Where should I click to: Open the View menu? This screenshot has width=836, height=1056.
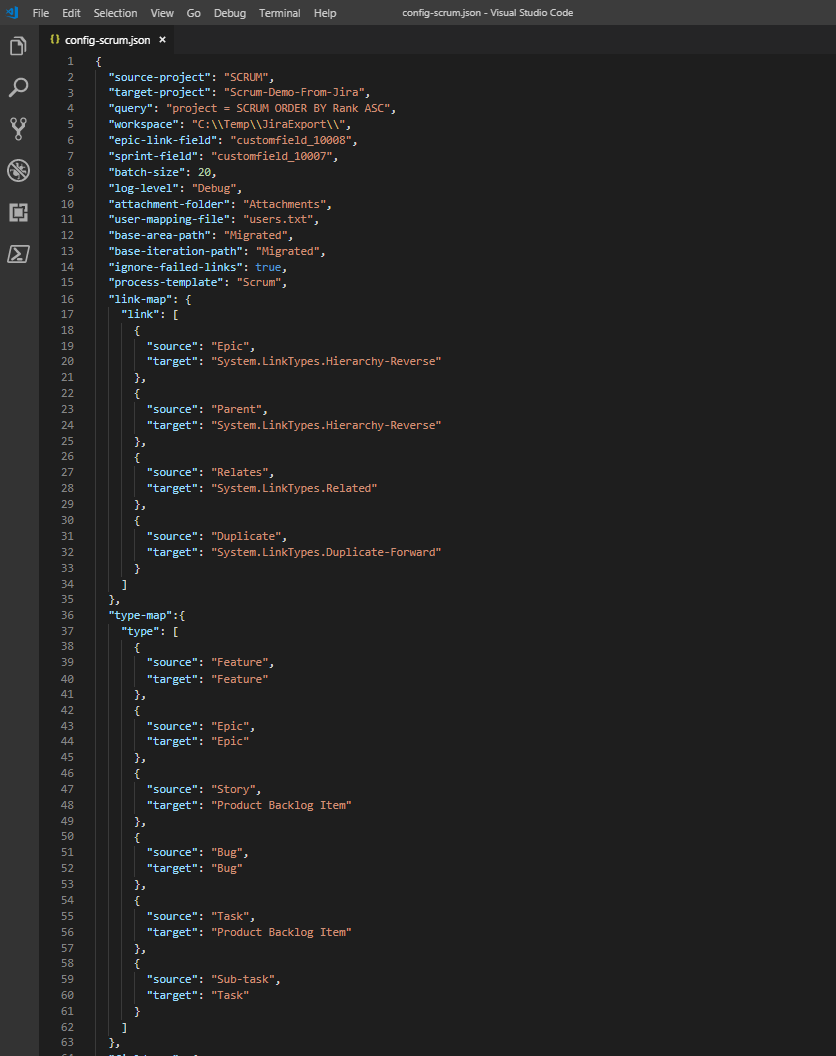(162, 13)
